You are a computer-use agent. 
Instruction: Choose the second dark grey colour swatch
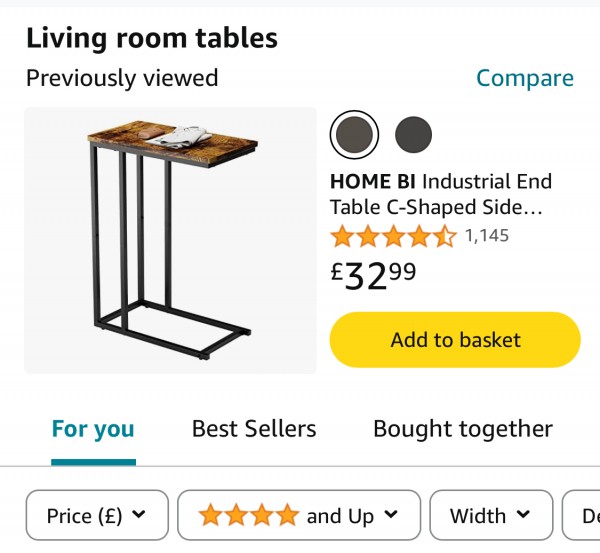point(413,133)
